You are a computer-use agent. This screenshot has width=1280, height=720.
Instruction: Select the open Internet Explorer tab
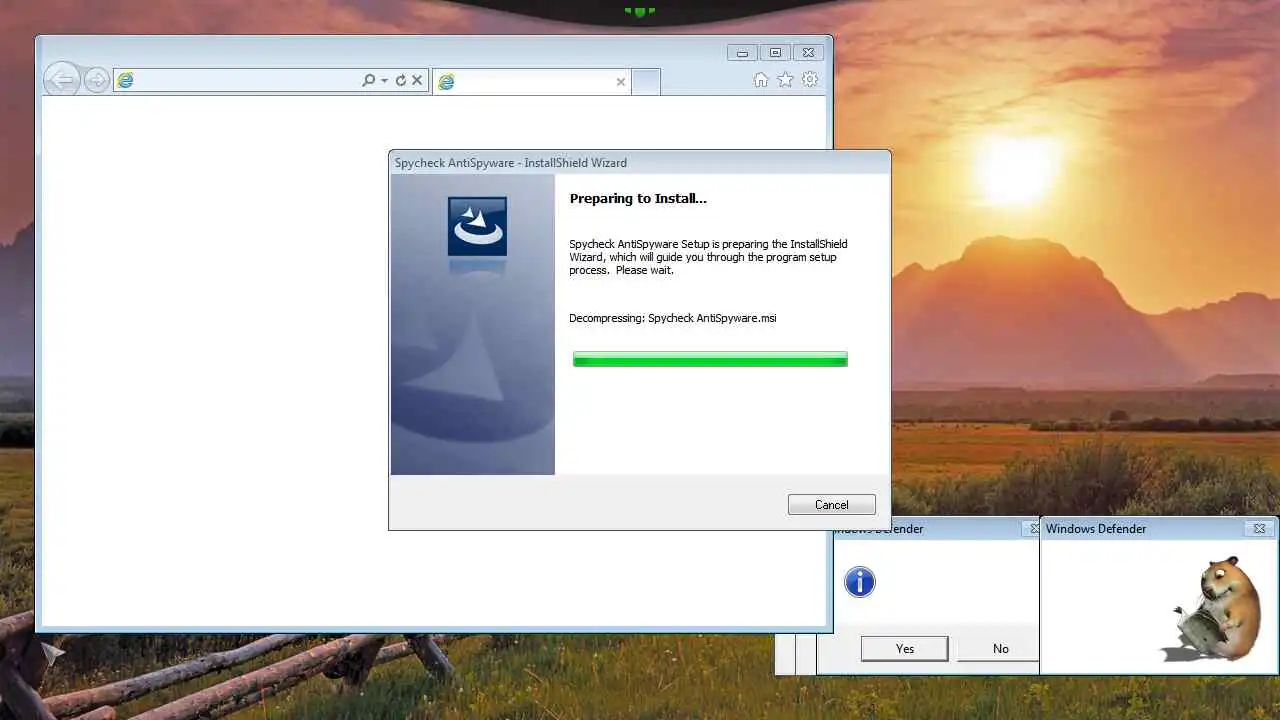(x=532, y=82)
